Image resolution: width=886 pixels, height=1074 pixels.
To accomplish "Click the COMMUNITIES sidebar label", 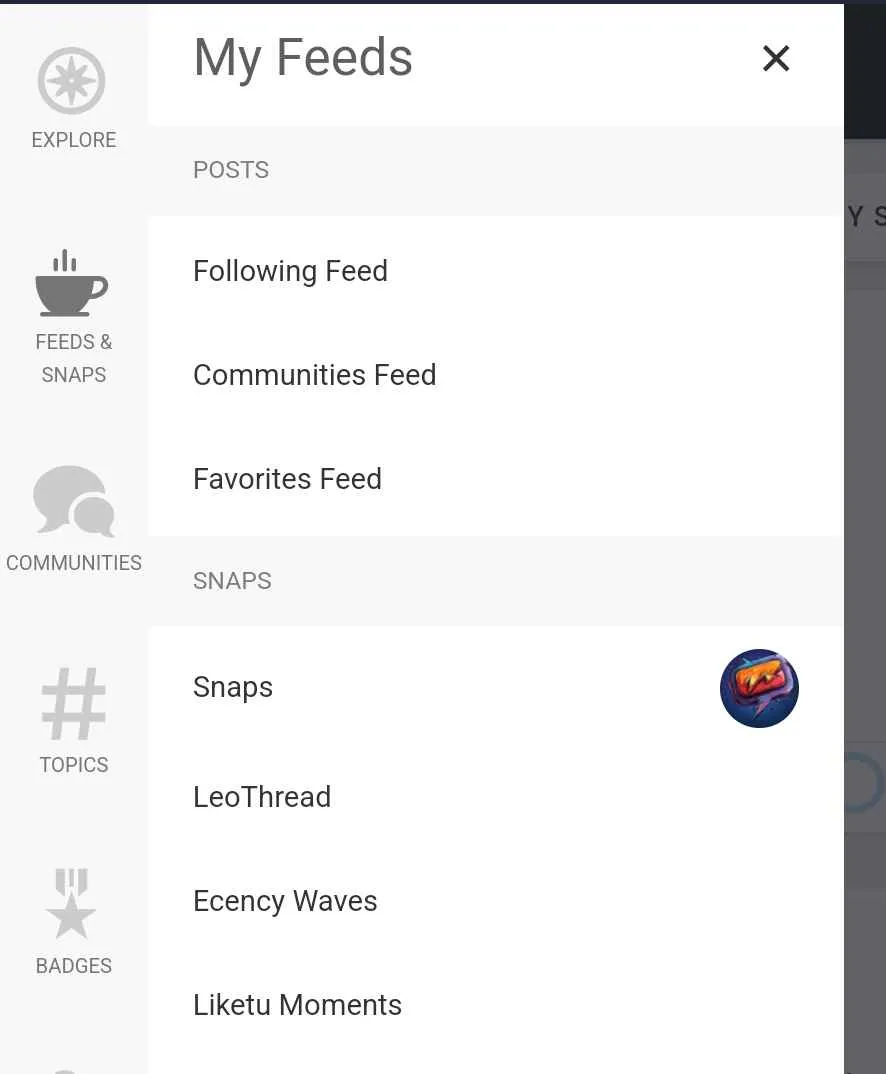I will pos(74,563).
